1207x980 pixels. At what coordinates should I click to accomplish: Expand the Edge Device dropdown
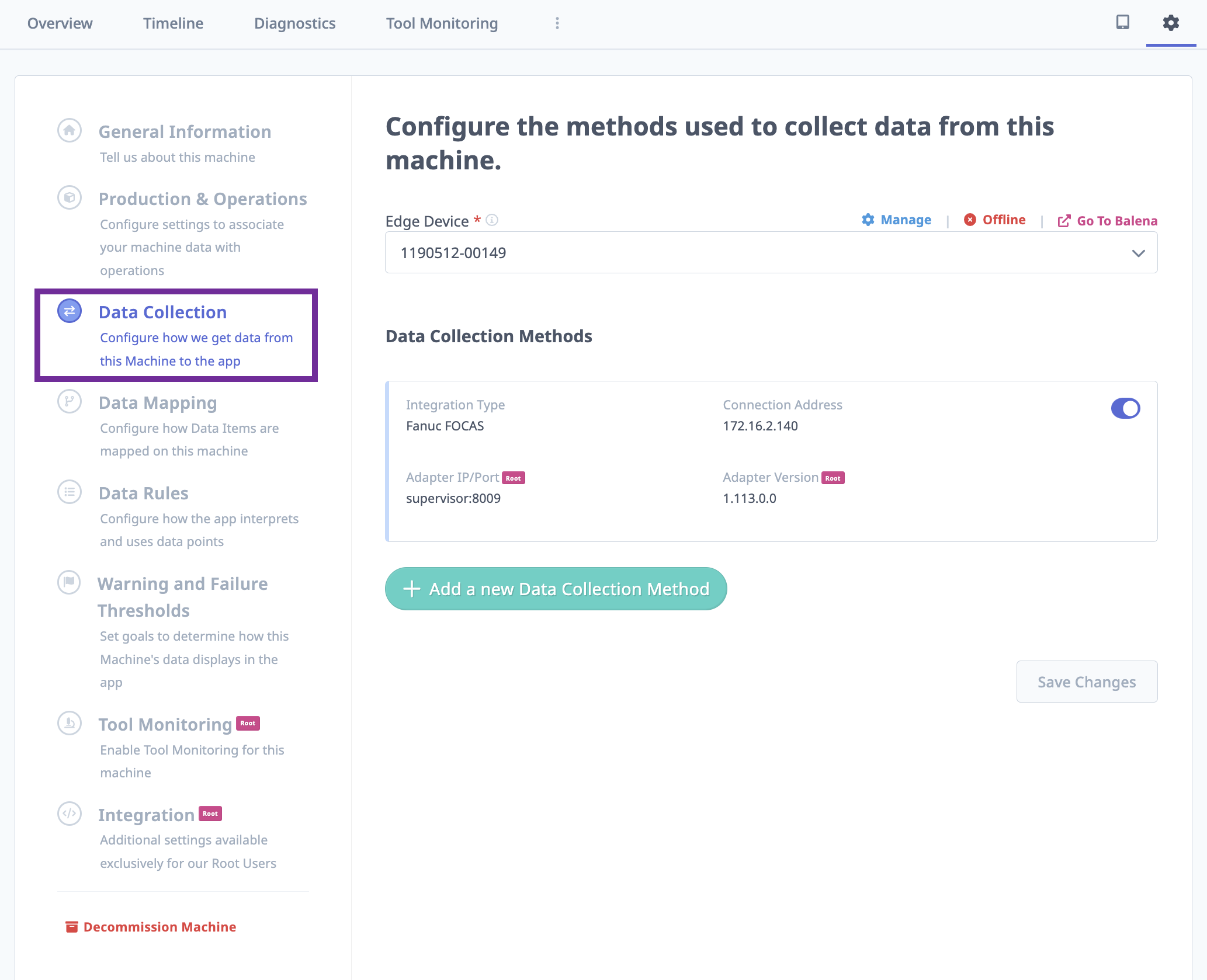pyautogui.click(x=1137, y=252)
